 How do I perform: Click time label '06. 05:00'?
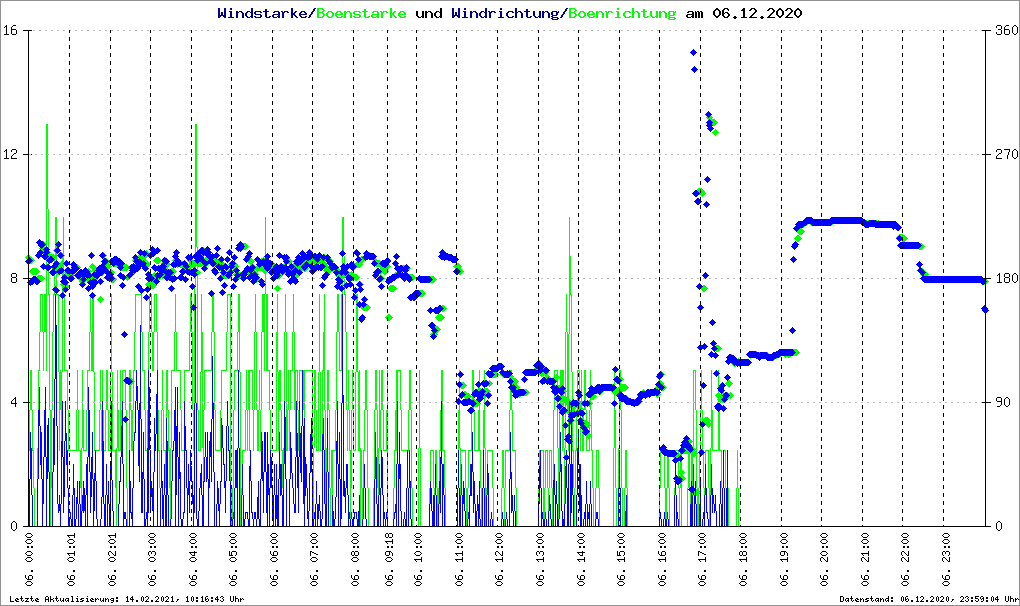(x=233, y=560)
